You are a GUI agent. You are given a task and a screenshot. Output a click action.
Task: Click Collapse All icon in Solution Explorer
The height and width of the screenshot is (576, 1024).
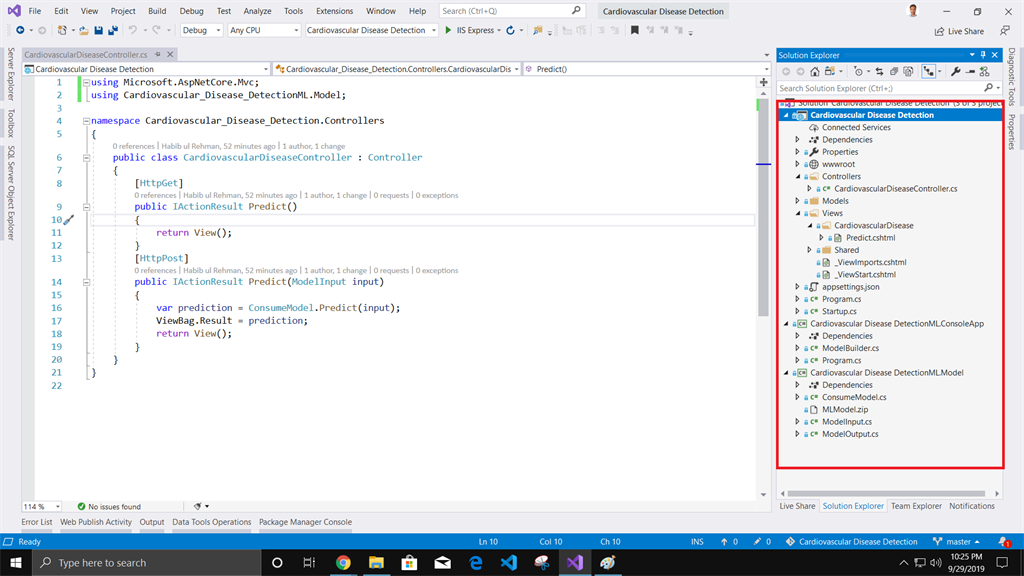coord(894,72)
